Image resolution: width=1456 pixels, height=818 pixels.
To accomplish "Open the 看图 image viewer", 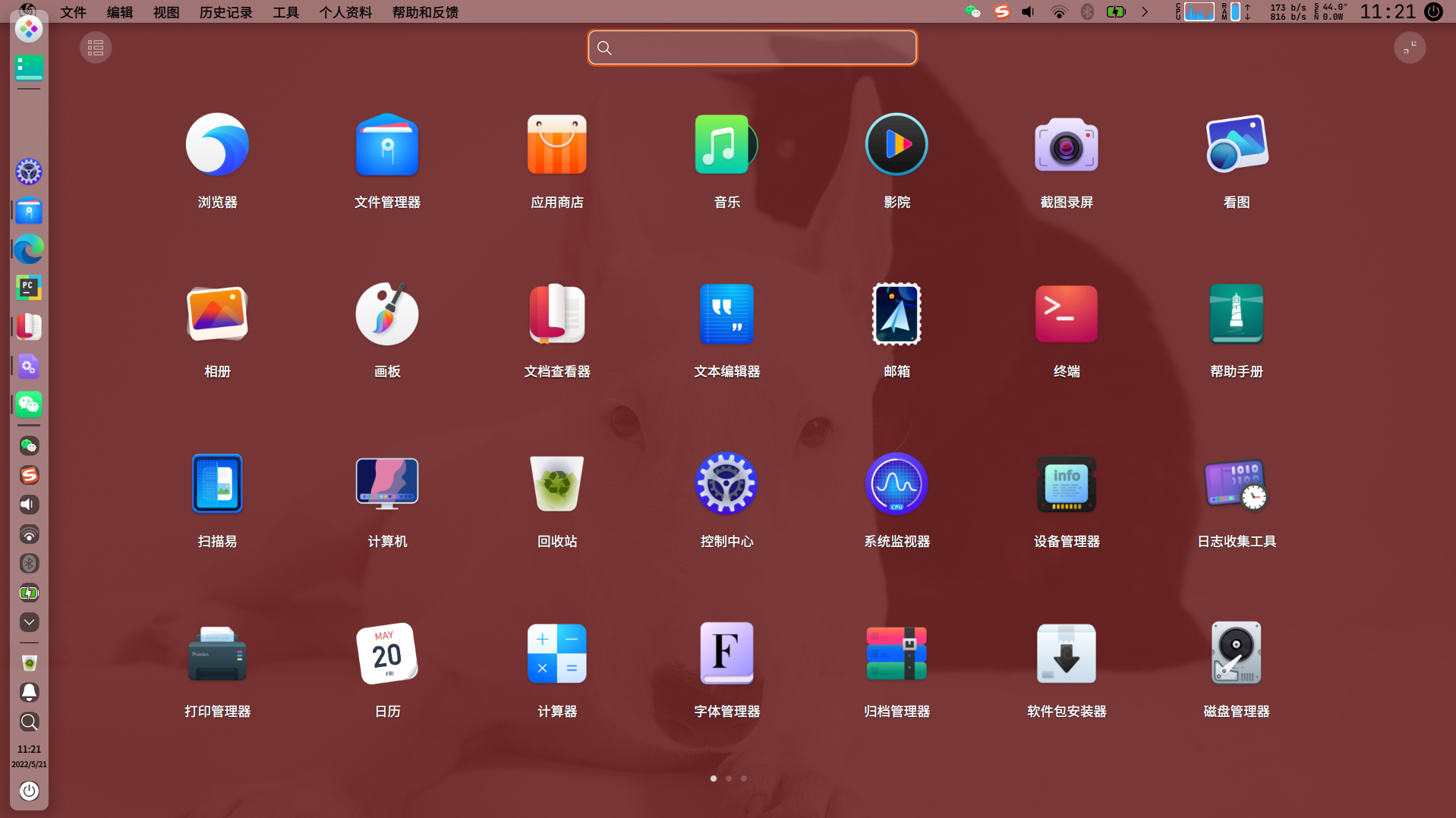I will (x=1237, y=144).
